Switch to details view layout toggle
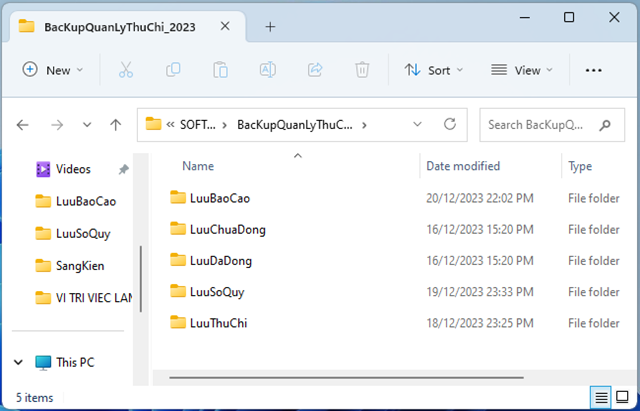 [601, 397]
